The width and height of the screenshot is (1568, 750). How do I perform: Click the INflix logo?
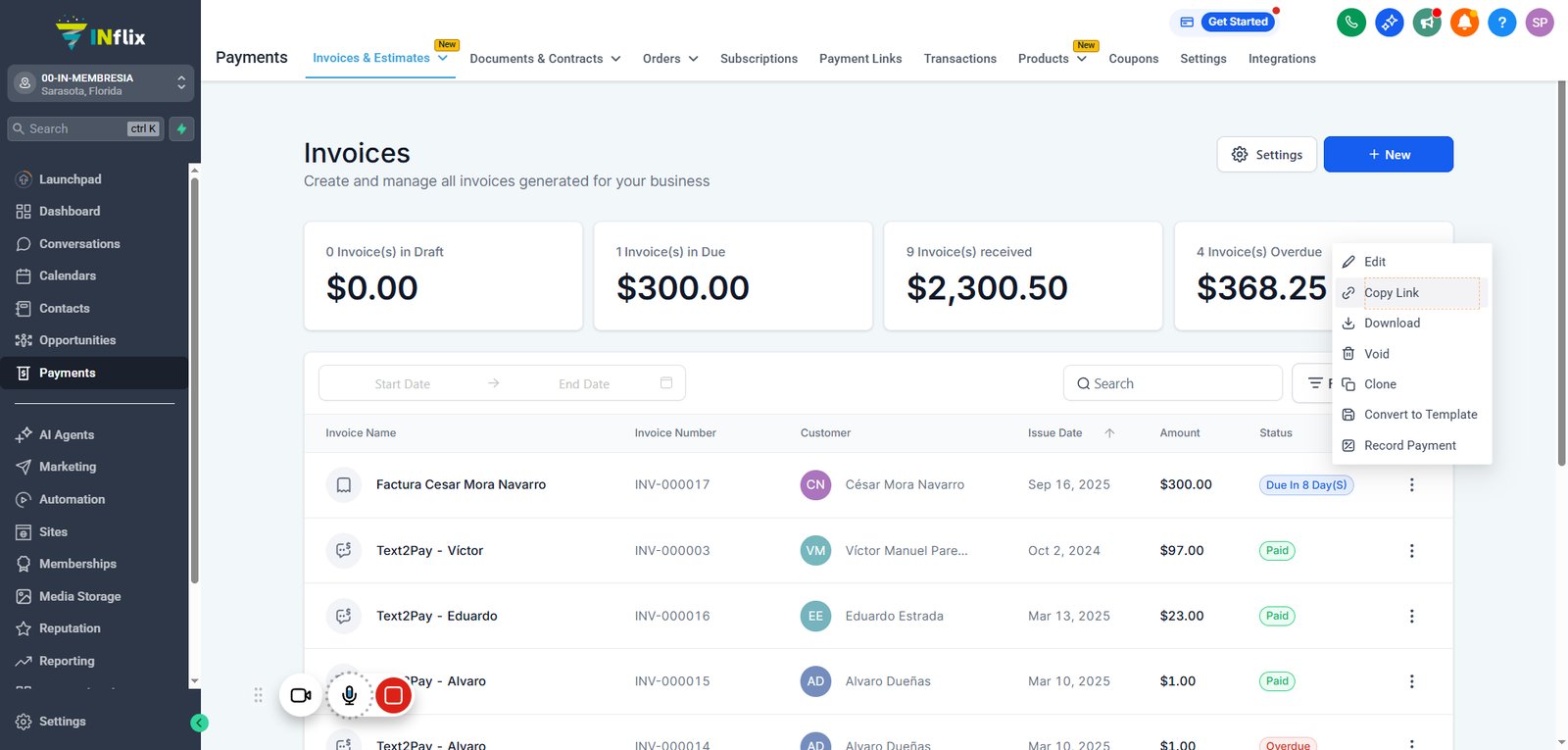click(100, 34)
